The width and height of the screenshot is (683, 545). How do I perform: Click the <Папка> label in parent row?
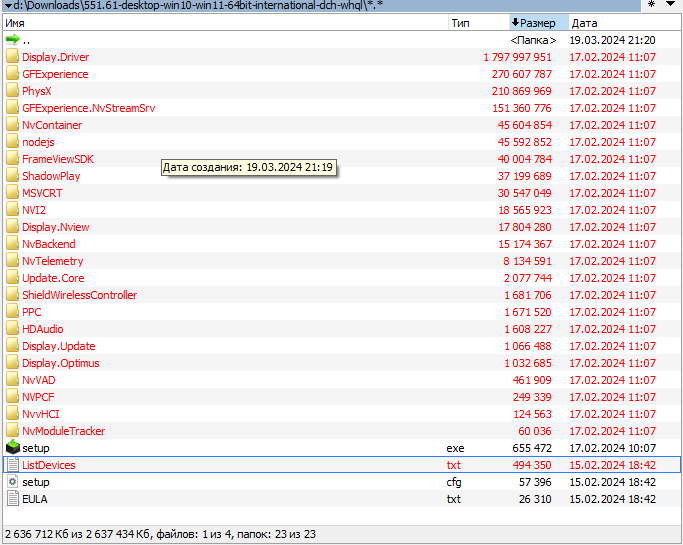click(533, 40)
